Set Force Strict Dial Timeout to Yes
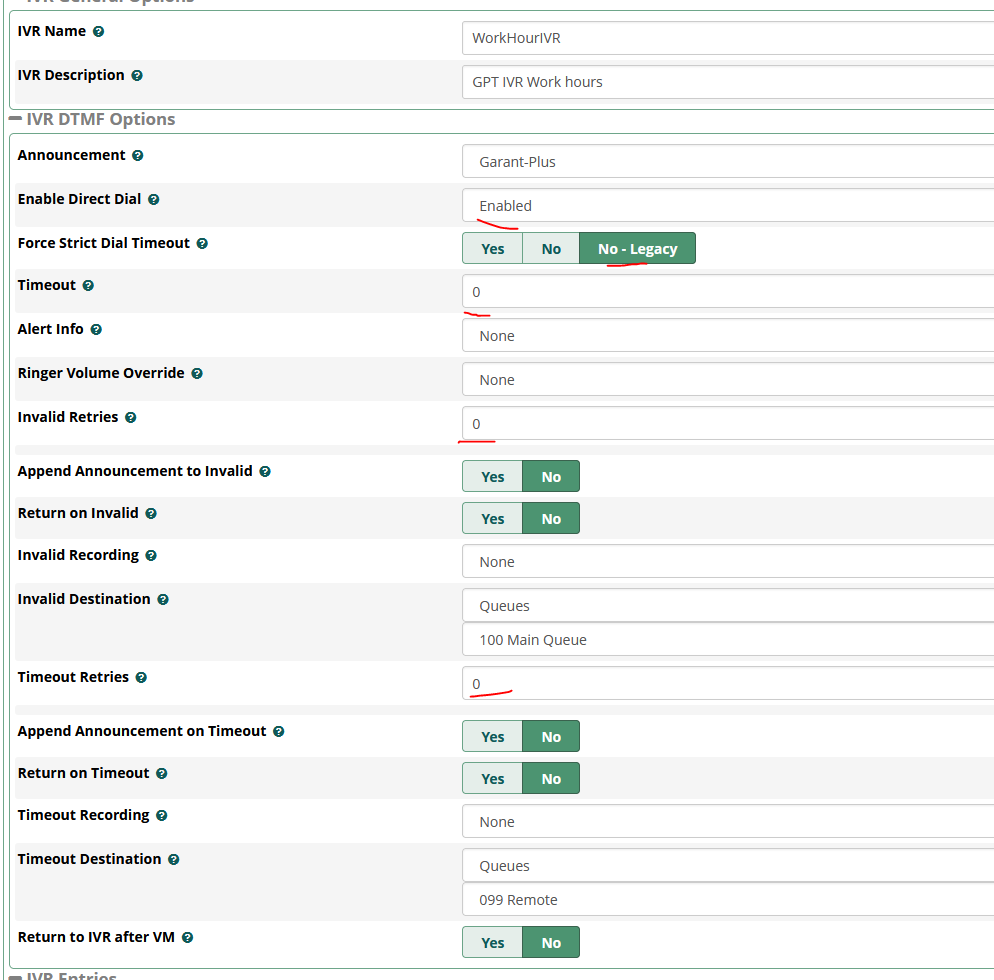 (x=492, y=249)
